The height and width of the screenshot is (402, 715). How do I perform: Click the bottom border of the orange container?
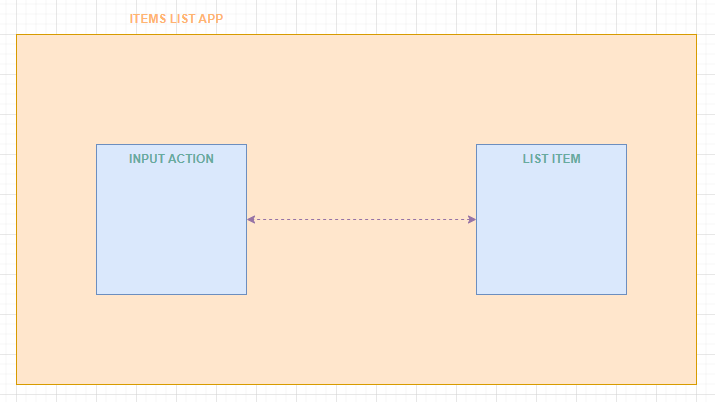pos(357,384)
